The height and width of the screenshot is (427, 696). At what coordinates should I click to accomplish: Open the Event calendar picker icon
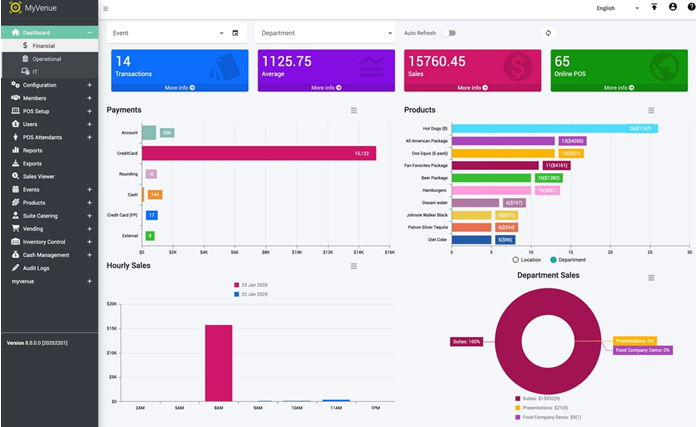click(235, 33)
